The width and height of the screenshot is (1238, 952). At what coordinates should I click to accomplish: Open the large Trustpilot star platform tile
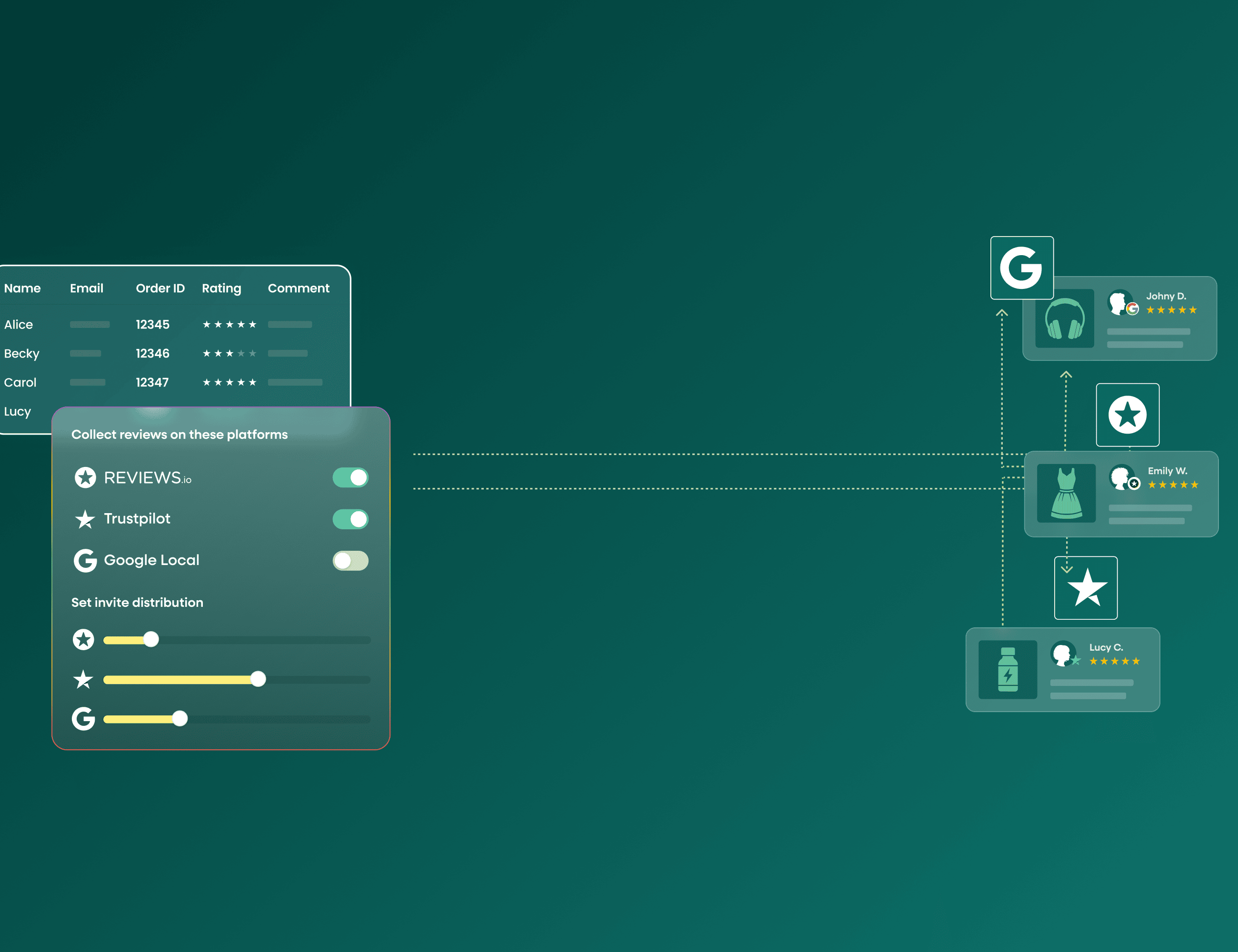click(x=1086, y=588)
